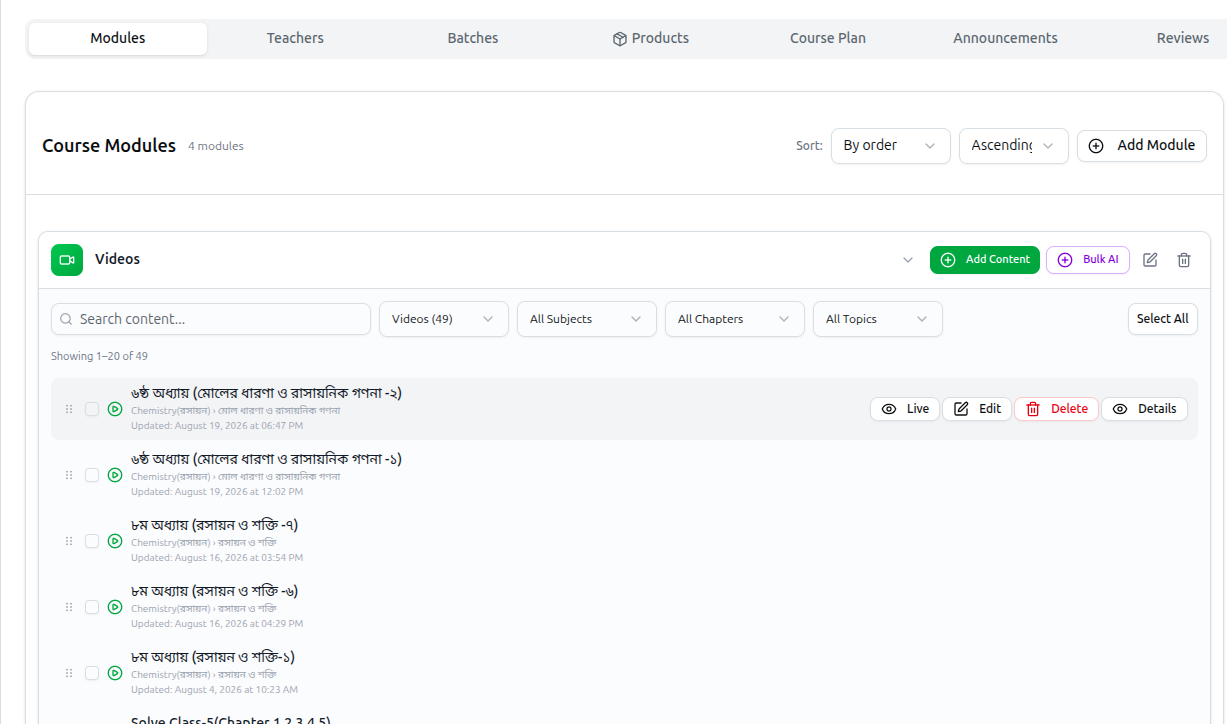
Task: Click the Select All button
Action: pos(1162,319)
